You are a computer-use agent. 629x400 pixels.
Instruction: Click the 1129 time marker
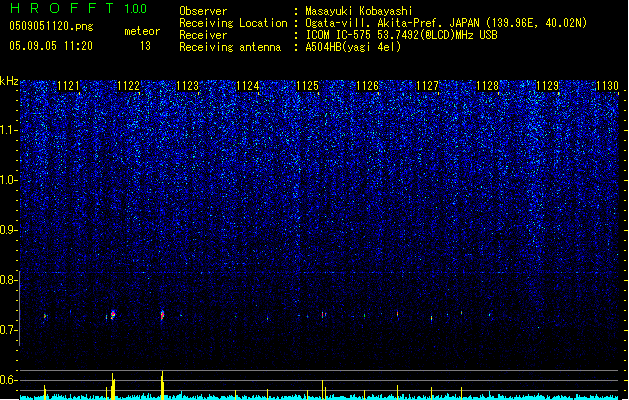[548, 86]
